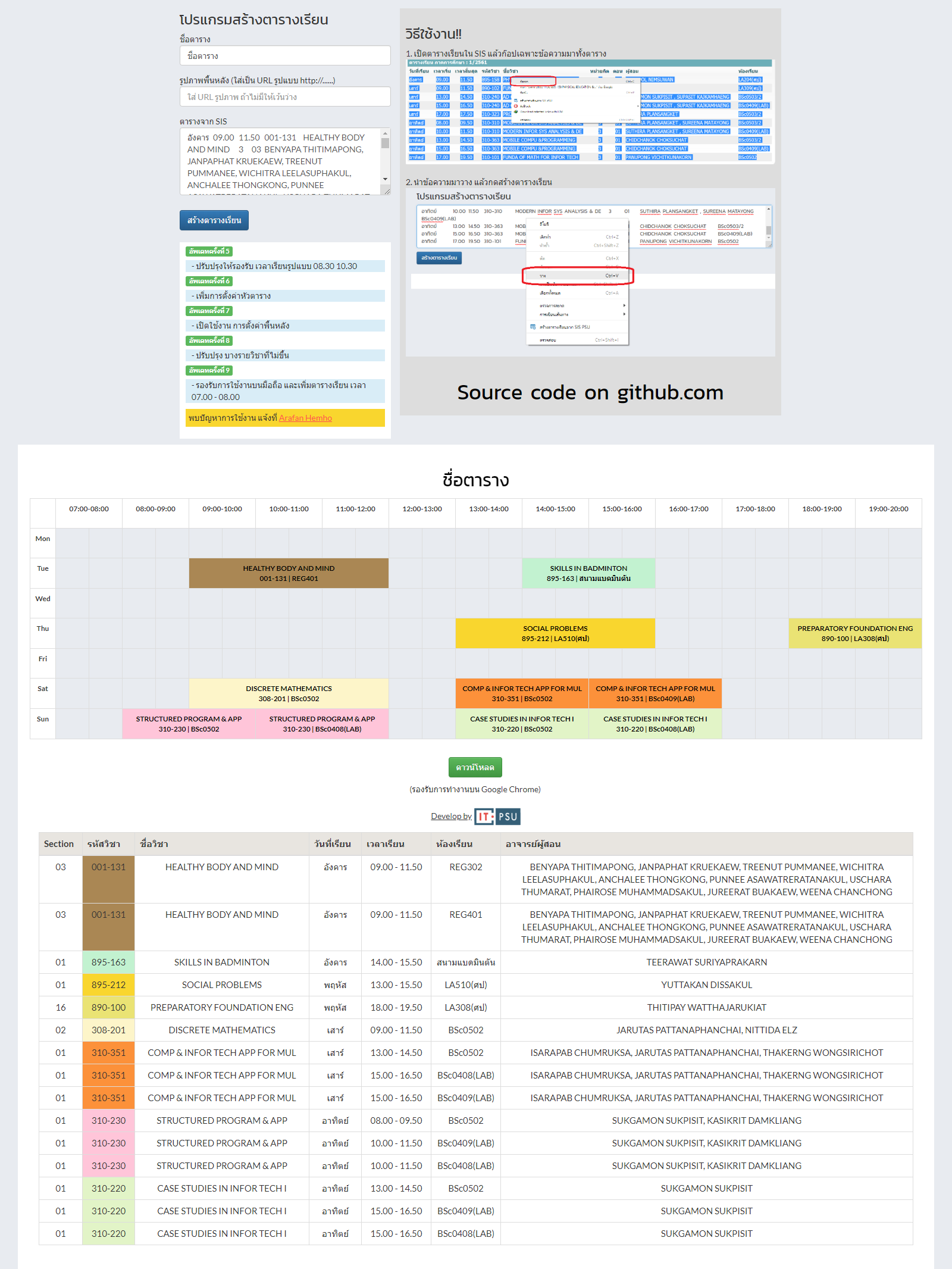Click the background image URL field
This screenshot has height=1269, width=952.
[285, 97]
